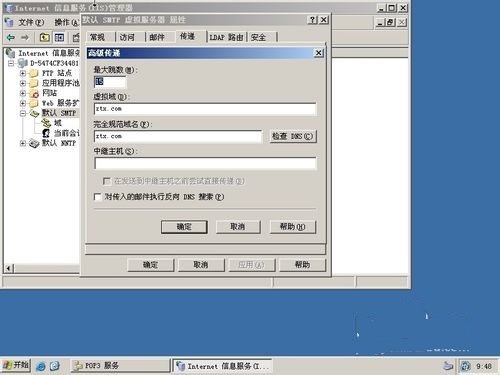Click 检查 DNS button

click(293, 136)
